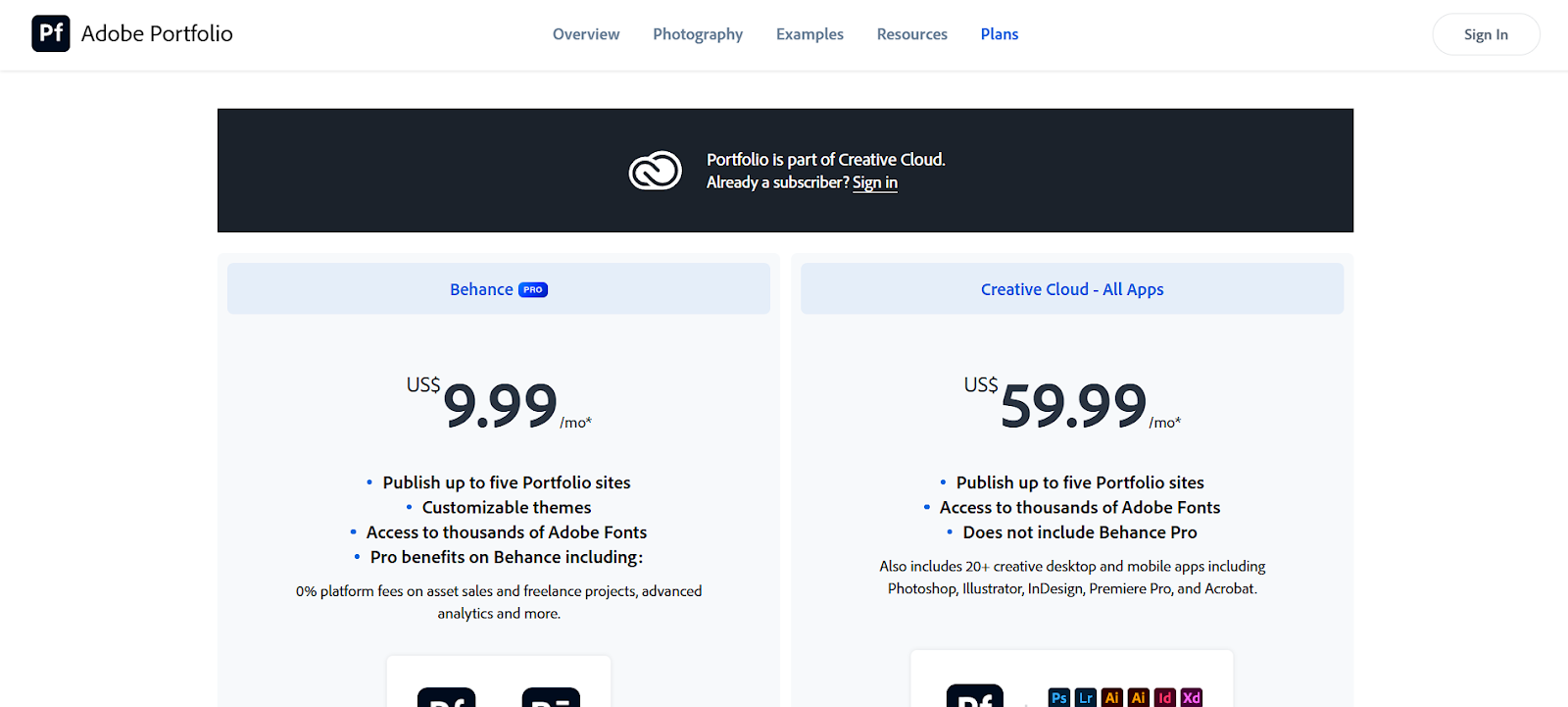Click the InDesign Id app icon
Screen dimensions: 1568x707
pos(1164,697)
